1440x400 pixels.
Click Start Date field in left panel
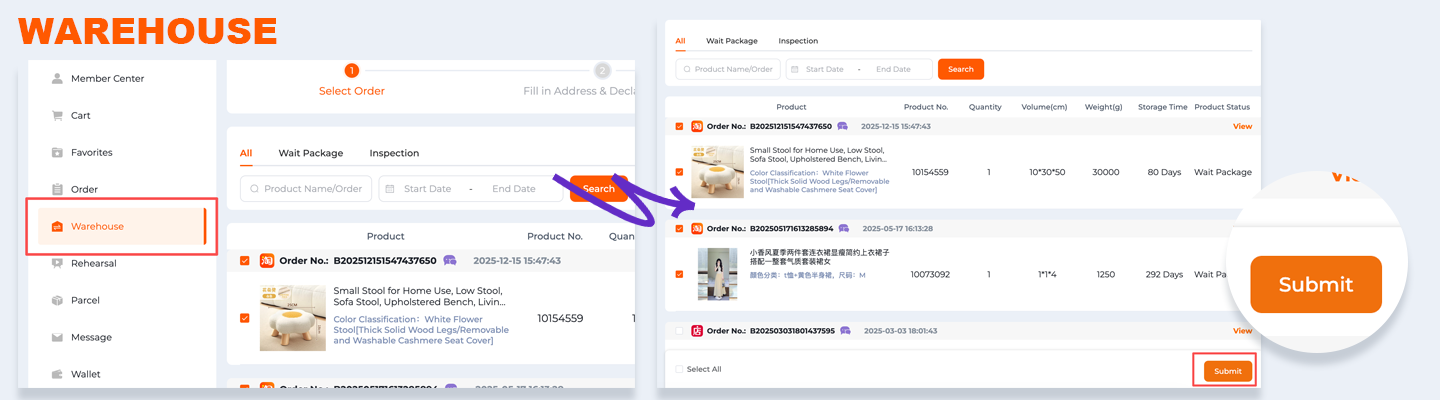[x=427, y=189]
